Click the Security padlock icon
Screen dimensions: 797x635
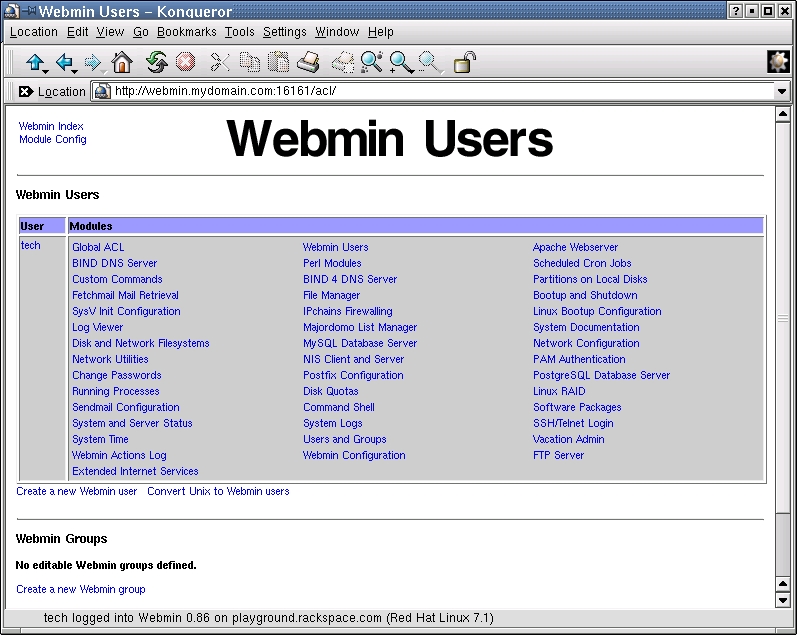coord(464,63)
